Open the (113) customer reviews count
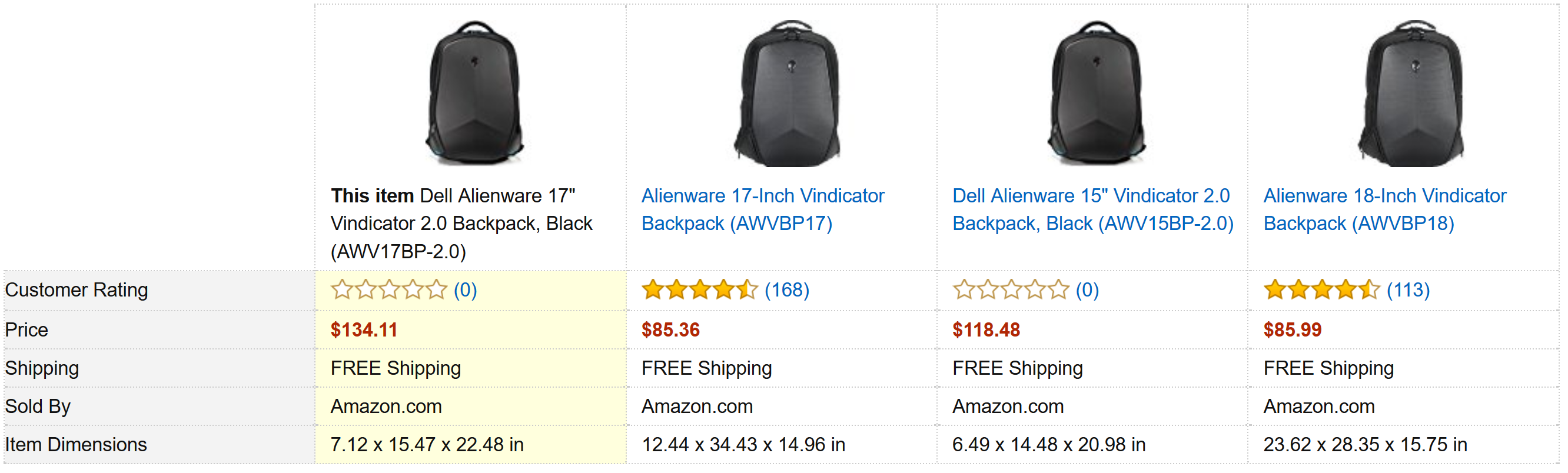 [1408, 290]
